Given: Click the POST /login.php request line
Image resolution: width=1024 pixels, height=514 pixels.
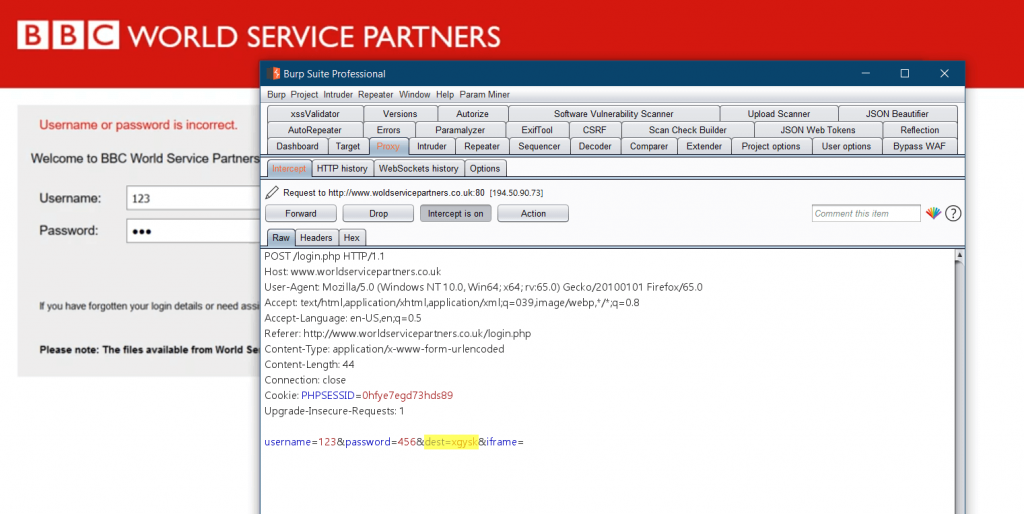Looking at the screenshot, I should point(325,256).
